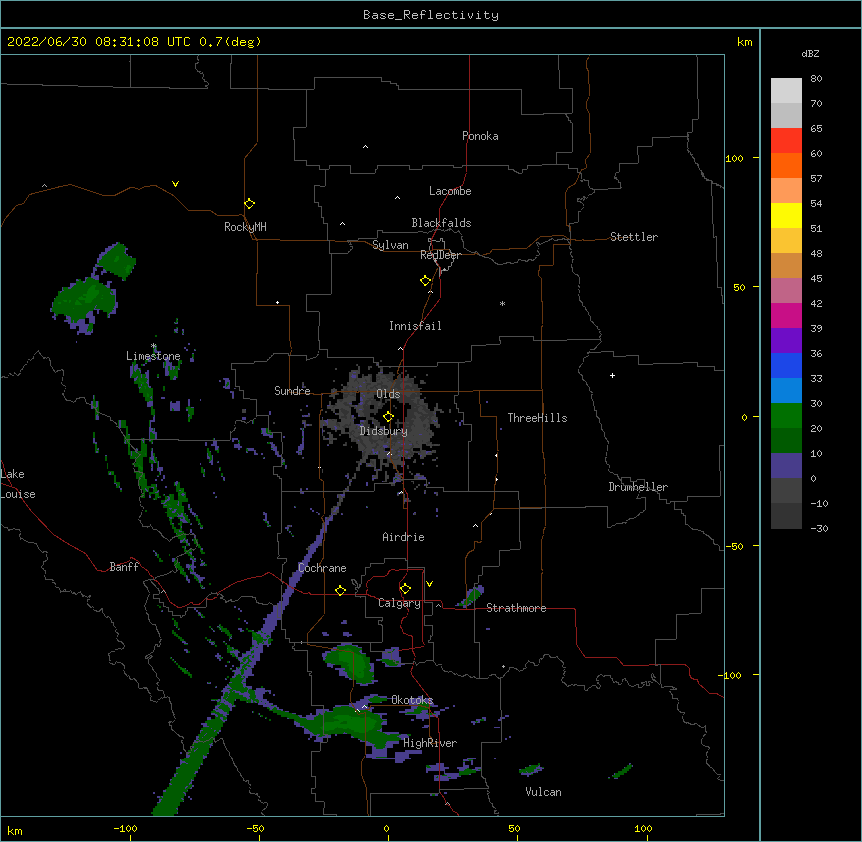Image resolution: width=862 pixels, height=842 pixels.
Task: Click the yellow diamond marker south of RedDeer
Action: pyautogui.click(x=425, y=281)
